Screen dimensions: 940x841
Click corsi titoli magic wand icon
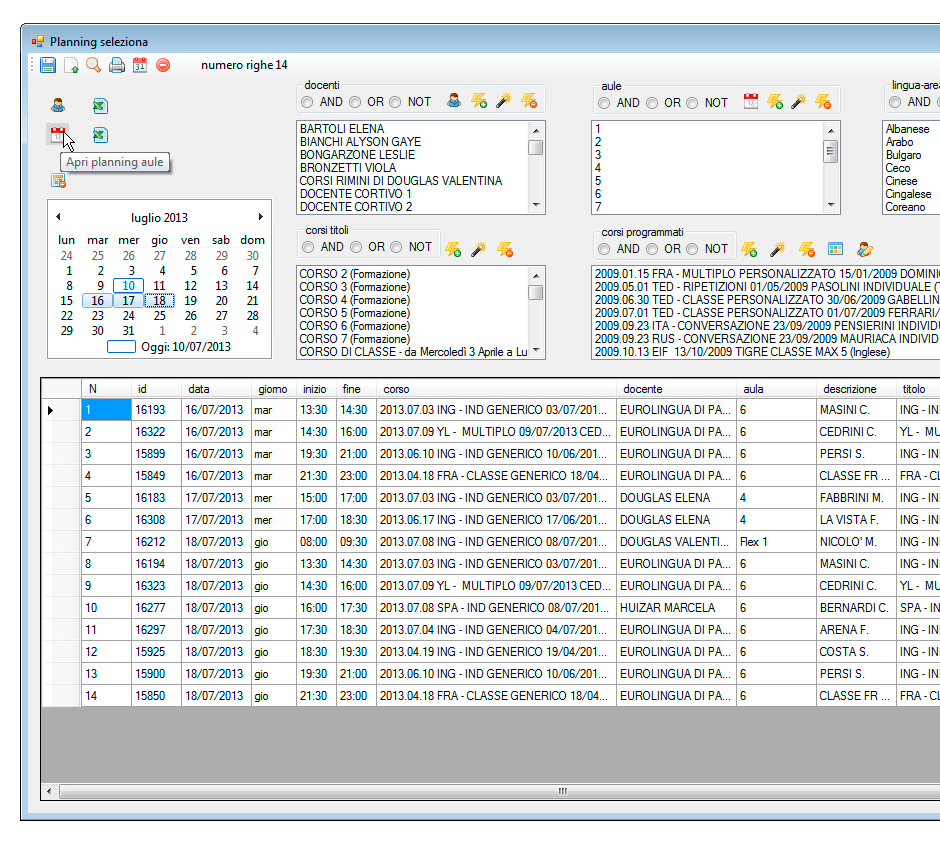478,249
